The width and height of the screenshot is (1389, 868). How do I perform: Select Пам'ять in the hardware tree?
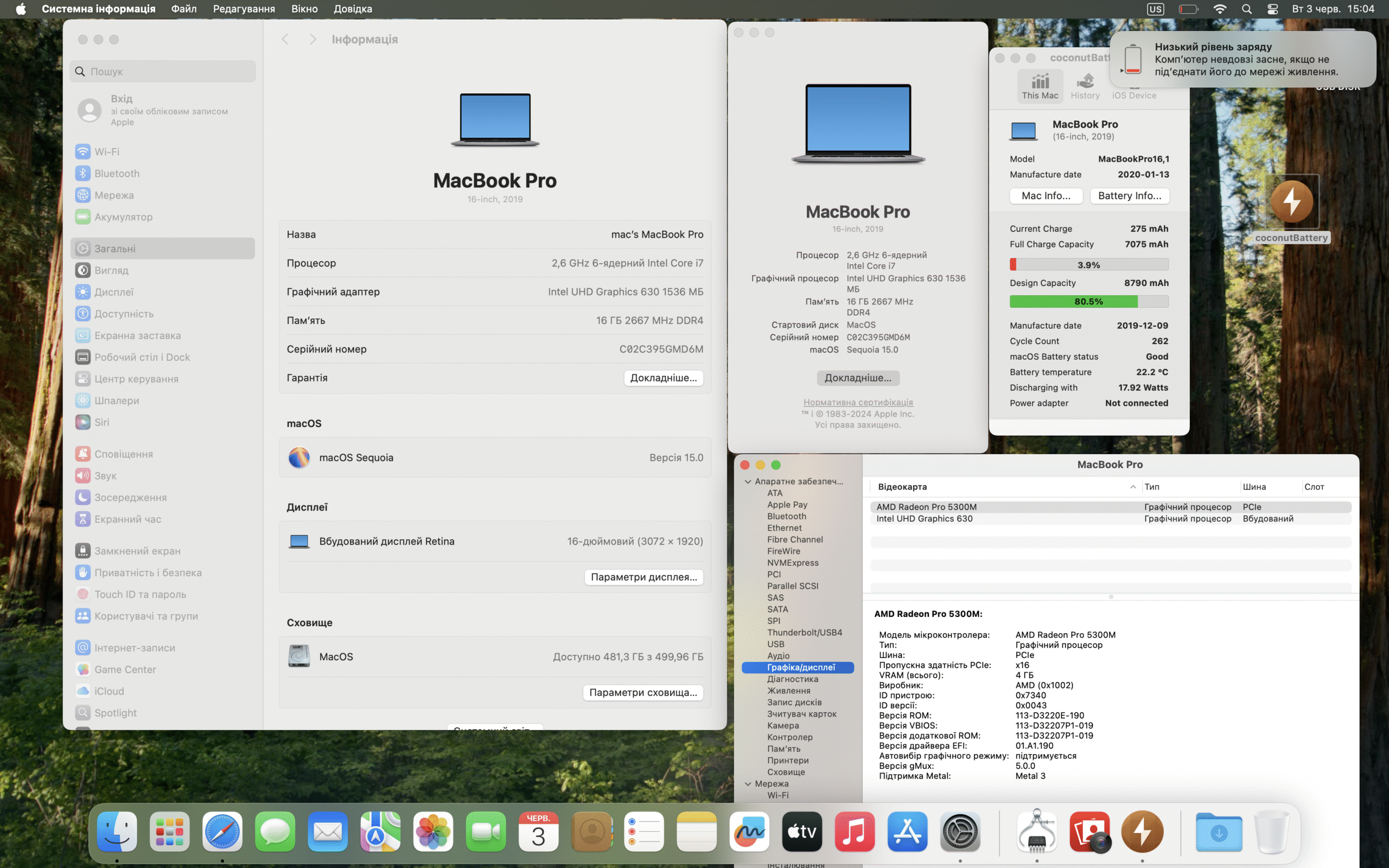pyautogui.click(x=783, y=749)
